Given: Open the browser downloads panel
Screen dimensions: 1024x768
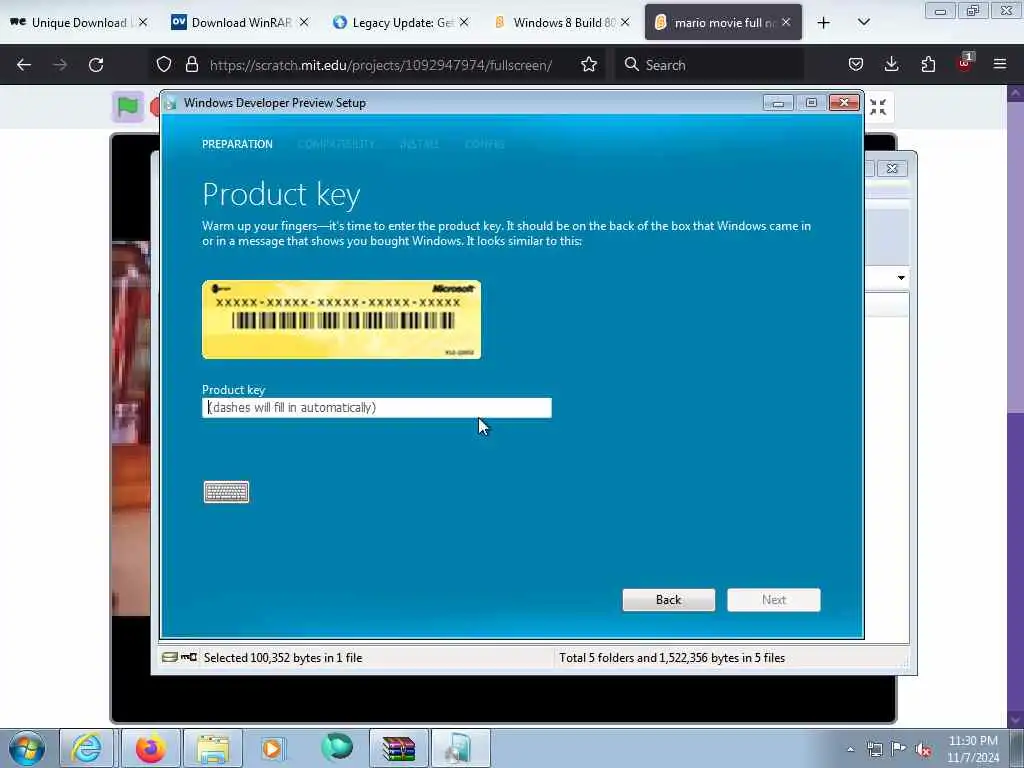Looking at the screenshot, I should (x=891, y=65).
